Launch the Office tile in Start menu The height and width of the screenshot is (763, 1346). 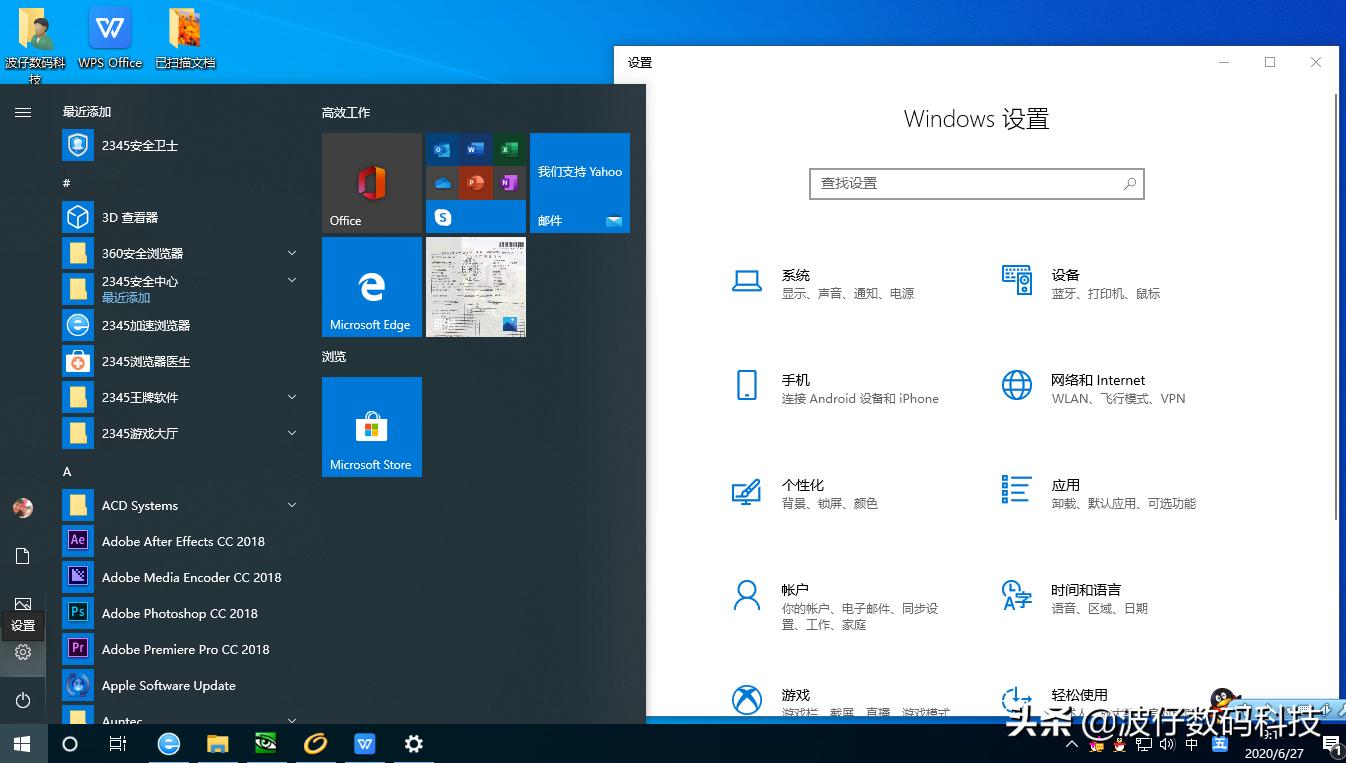tap(371, 182)
